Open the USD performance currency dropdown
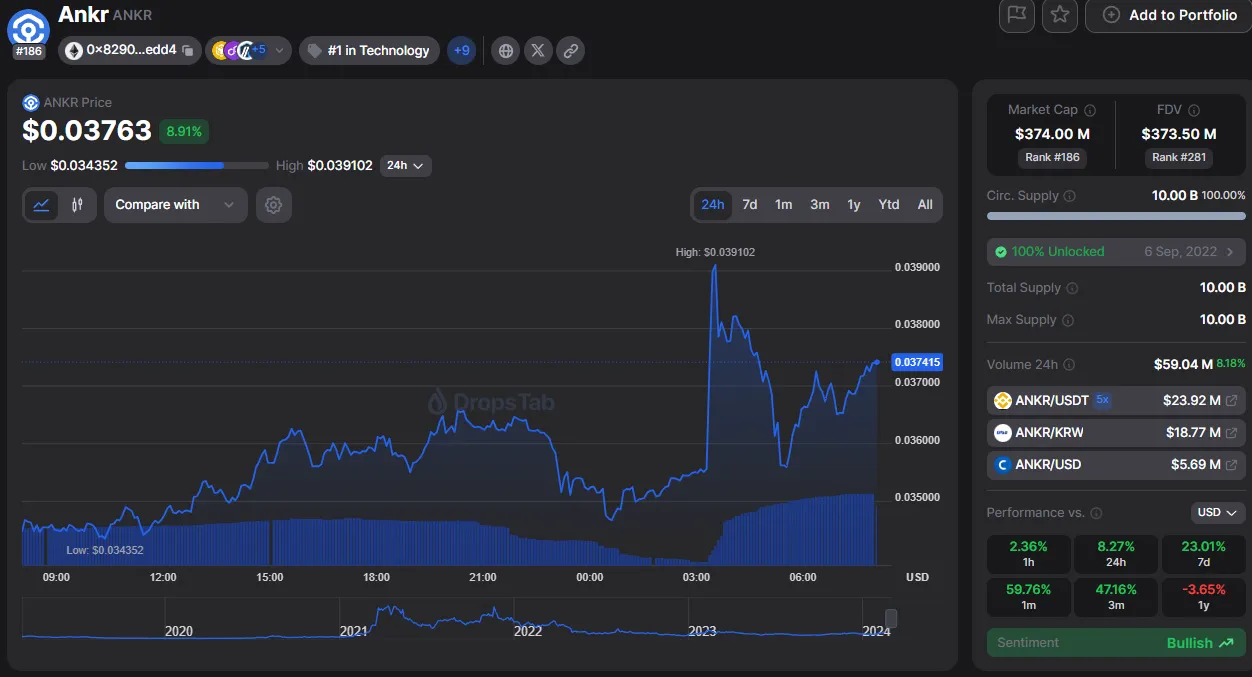Screen dimensions: 1252x677 1218,512
